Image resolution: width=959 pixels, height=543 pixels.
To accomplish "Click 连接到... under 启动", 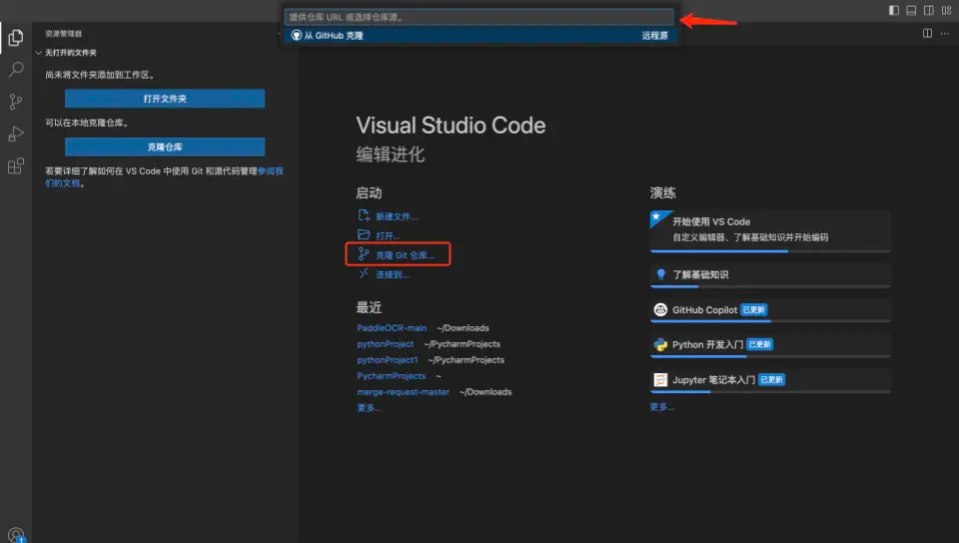I will tap(392, 275).
